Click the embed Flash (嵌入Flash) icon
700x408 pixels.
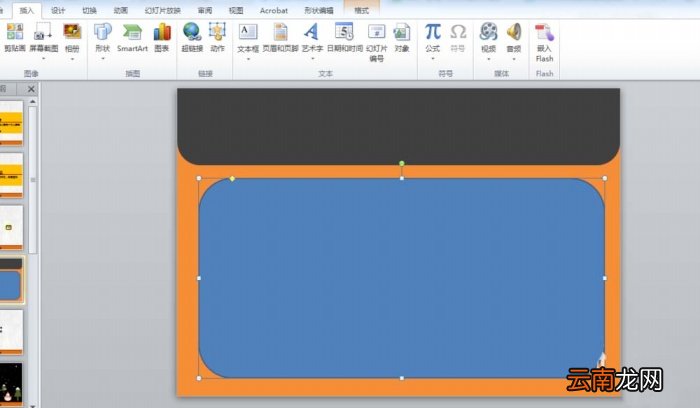(x=544, y=32)
